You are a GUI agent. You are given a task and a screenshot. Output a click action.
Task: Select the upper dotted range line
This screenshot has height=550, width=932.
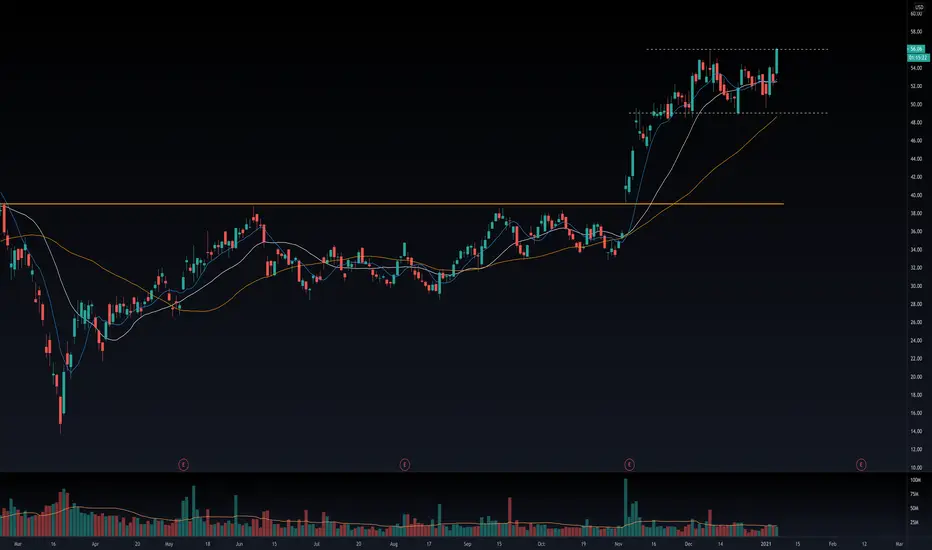click(x=737, y=49)
